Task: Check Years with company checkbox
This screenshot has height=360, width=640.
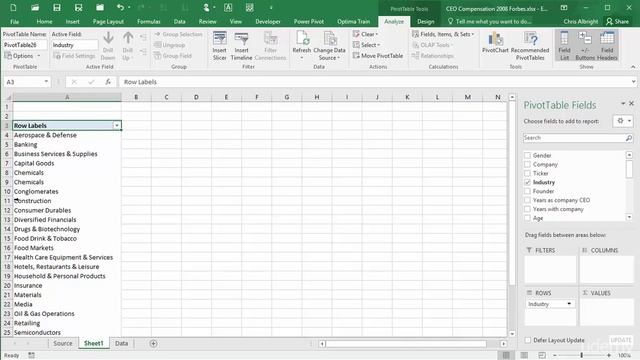Action: coord(527,209)
